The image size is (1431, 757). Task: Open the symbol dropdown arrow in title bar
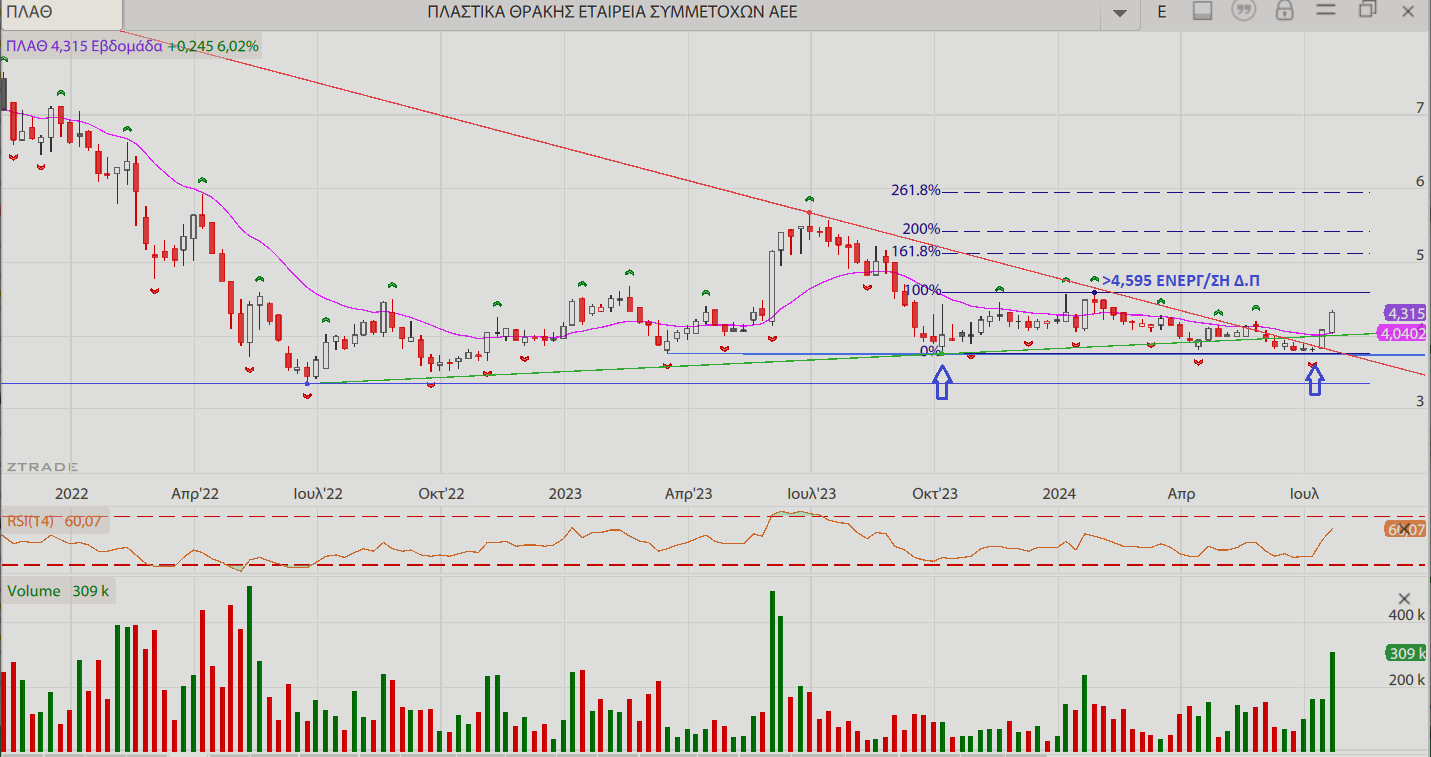click(1118, 12)
